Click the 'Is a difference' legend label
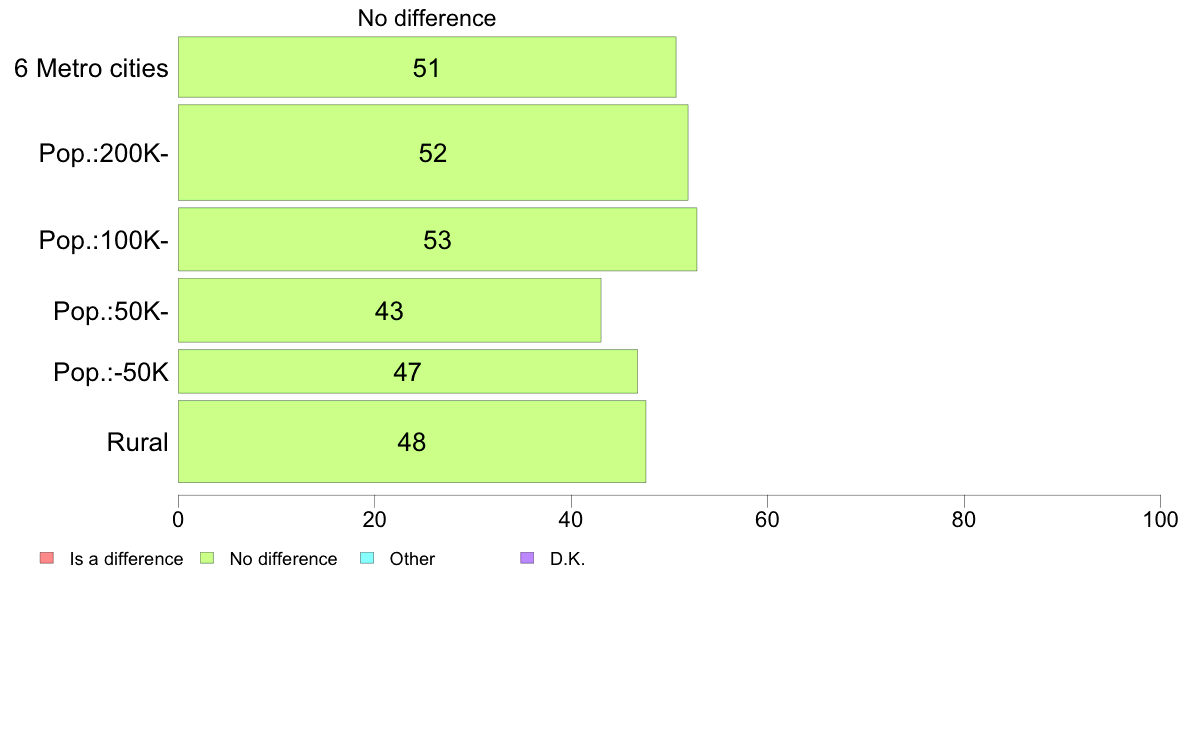 pyautogui.click(x=127, y=559)
